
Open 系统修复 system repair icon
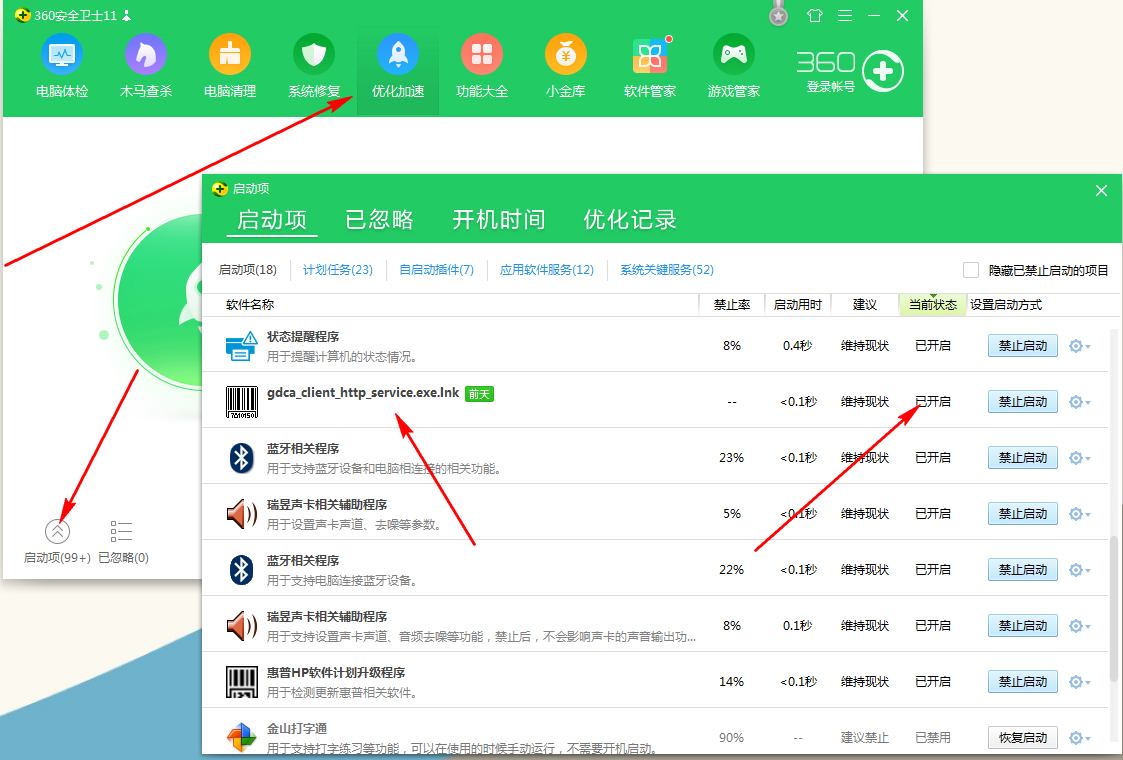click(x=314, y=55)
